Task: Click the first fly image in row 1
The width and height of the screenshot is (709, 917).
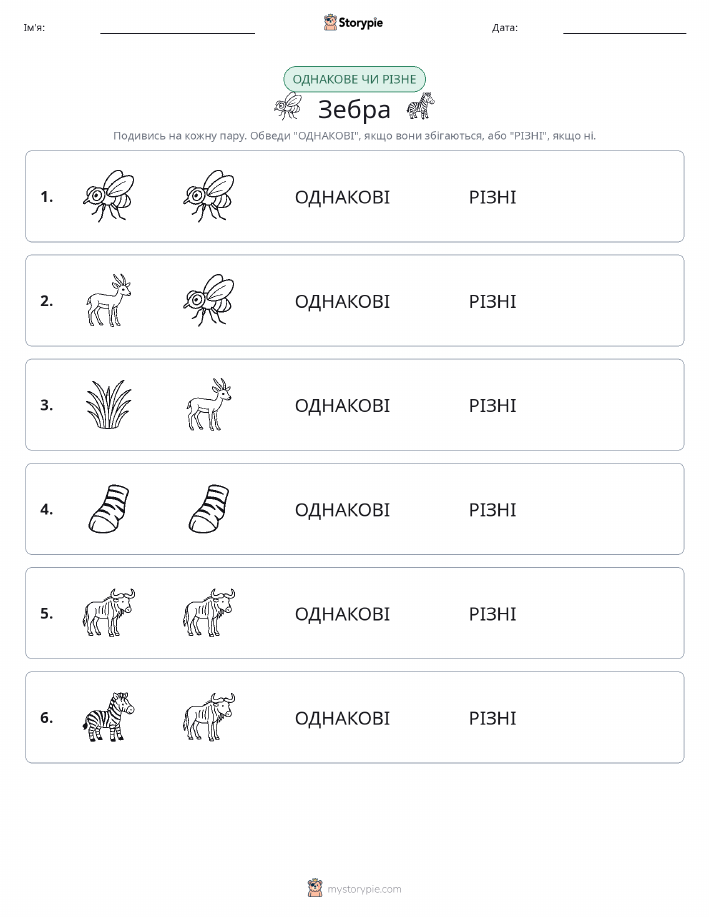Action: [x=109, y=196]
